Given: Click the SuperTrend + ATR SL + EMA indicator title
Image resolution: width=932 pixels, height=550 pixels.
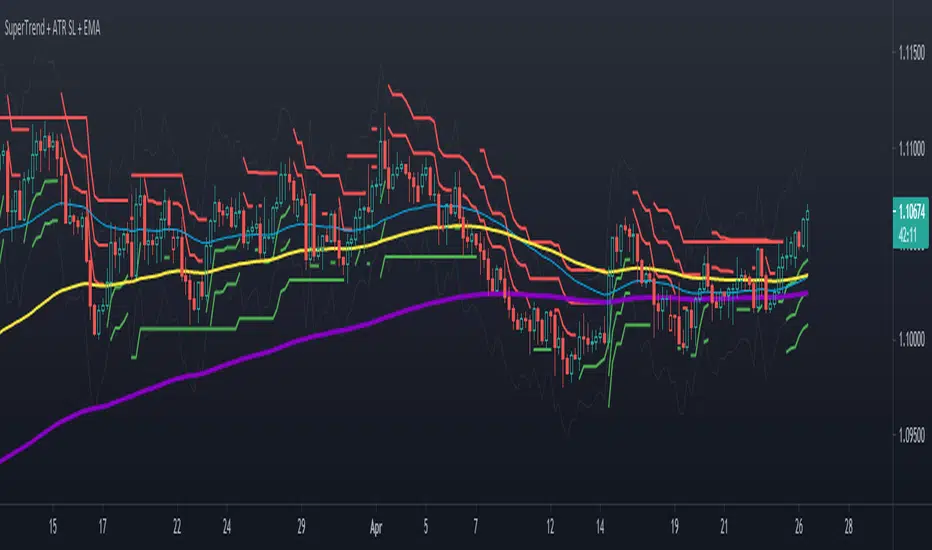Looking at the screenshot, I should coord(52,28).
